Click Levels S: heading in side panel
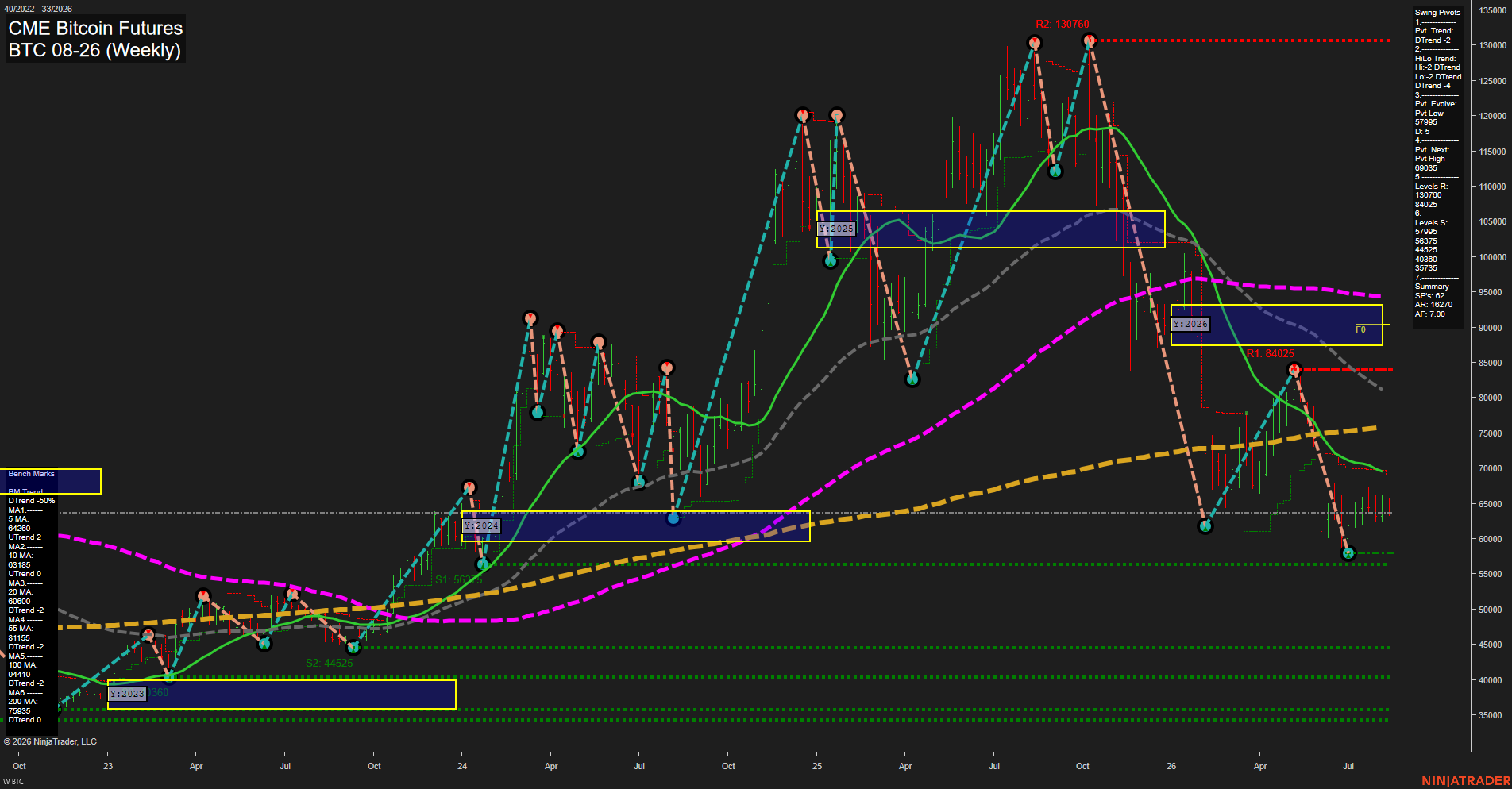Image resolution: width=1512 pixels, height=789 pixels. pos(1432,223)
